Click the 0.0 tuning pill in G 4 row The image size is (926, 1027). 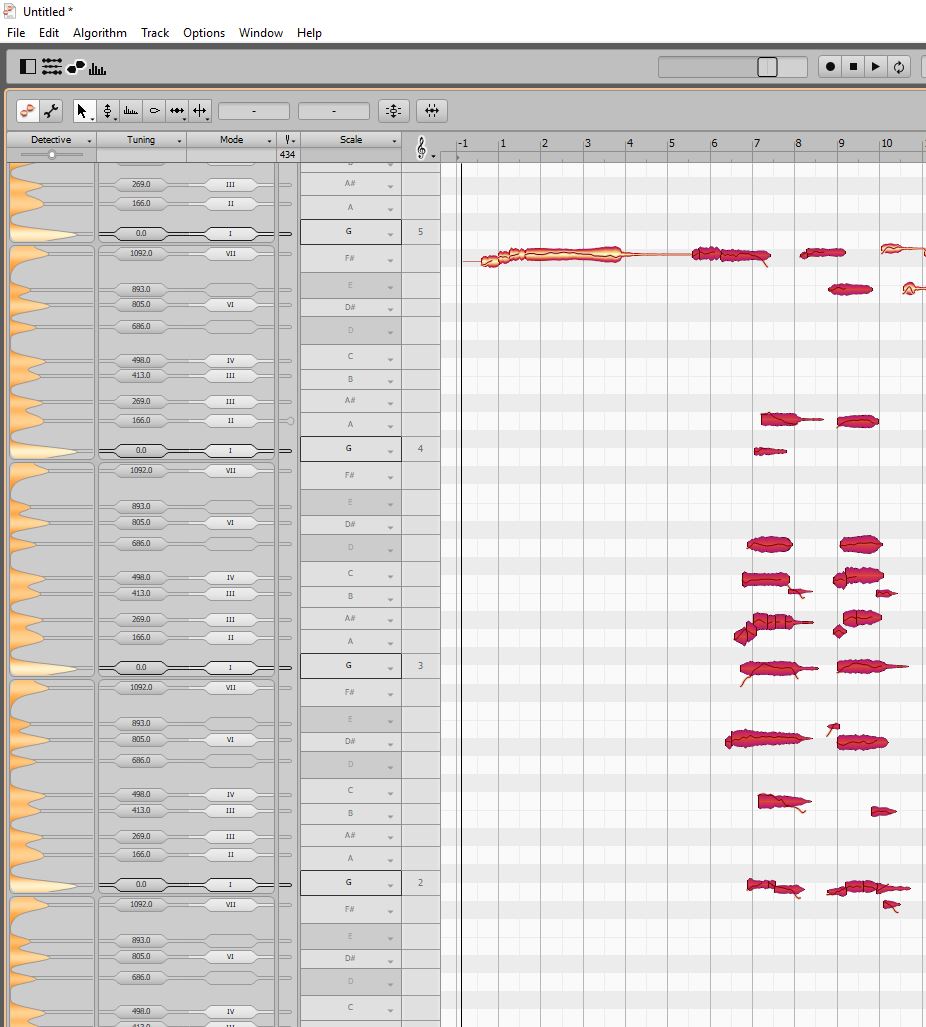(x=141, y=451)
